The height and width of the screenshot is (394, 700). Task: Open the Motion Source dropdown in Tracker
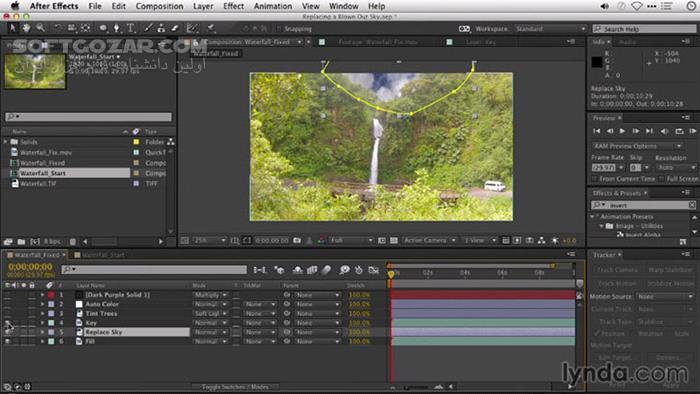coord(665,297)
